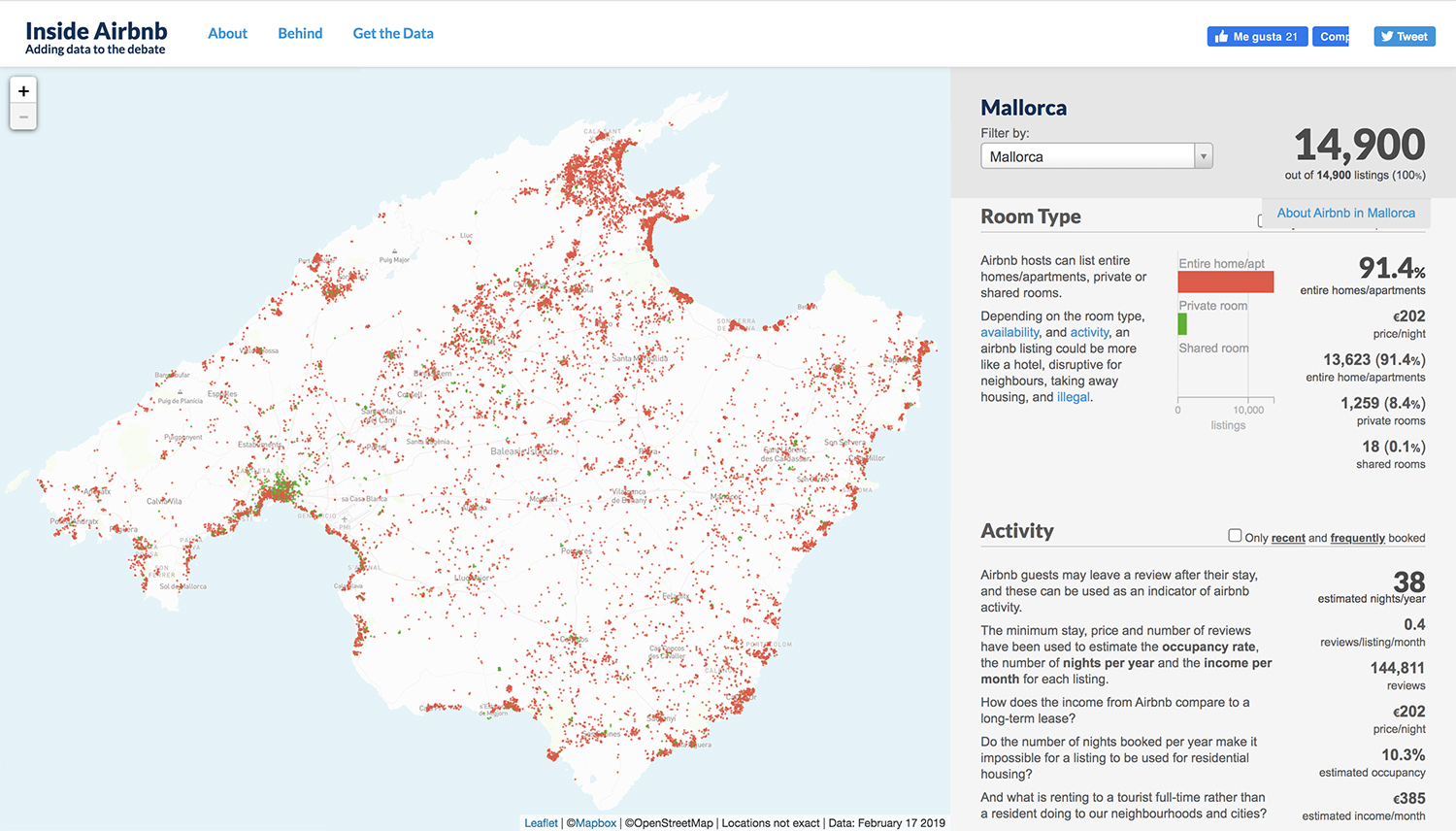Click the filter dropdown arrow
The height and width of the screenshot is (831, 1456).
click(x=1204, y=156)
